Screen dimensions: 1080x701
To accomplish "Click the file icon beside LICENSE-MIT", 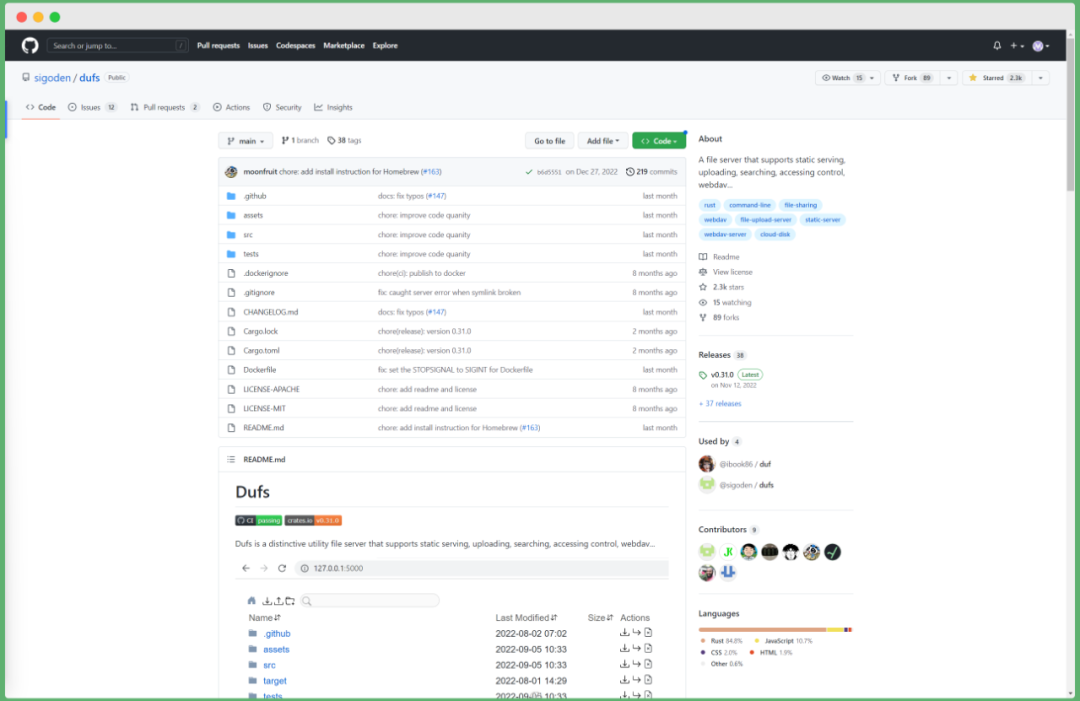I will 231,408.
